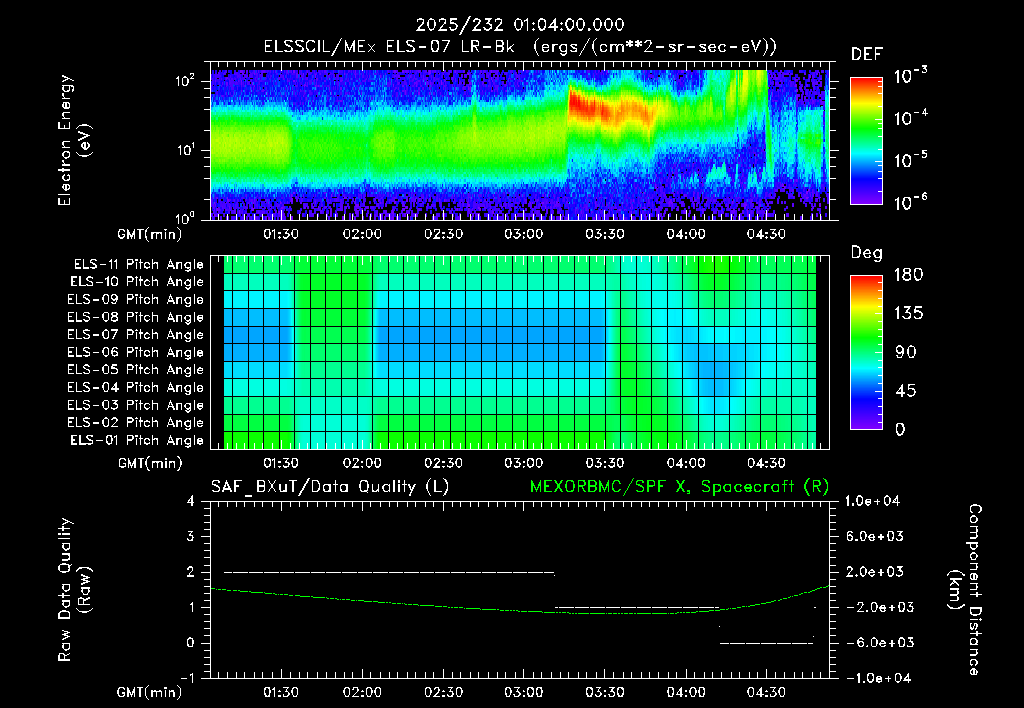Screen dimensions: 1024x708
Task: Select the ELS-03 Pitch Angle row label
Action: coord(136,406)
